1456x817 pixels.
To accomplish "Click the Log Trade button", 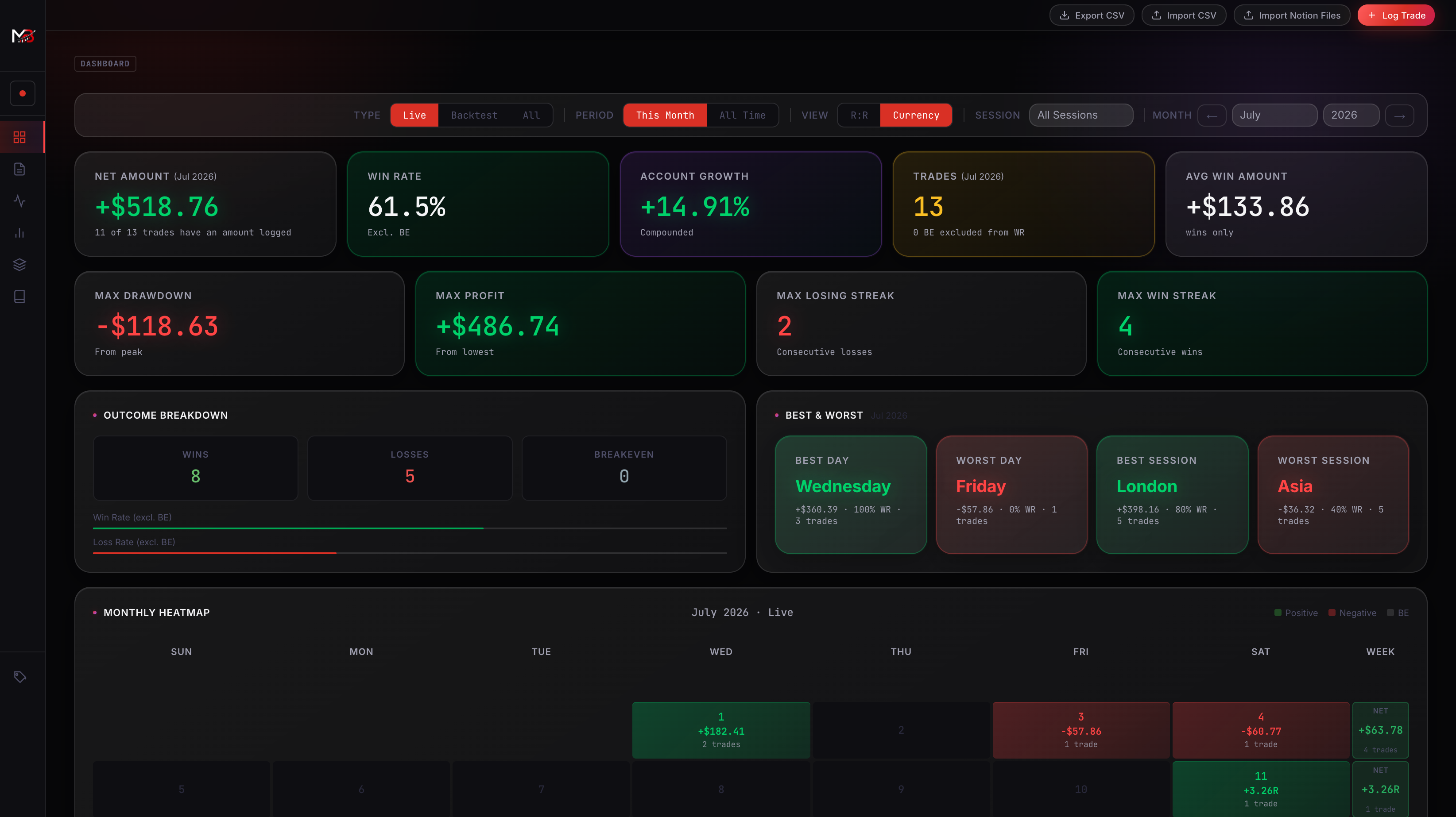I will click(1395, 15).
